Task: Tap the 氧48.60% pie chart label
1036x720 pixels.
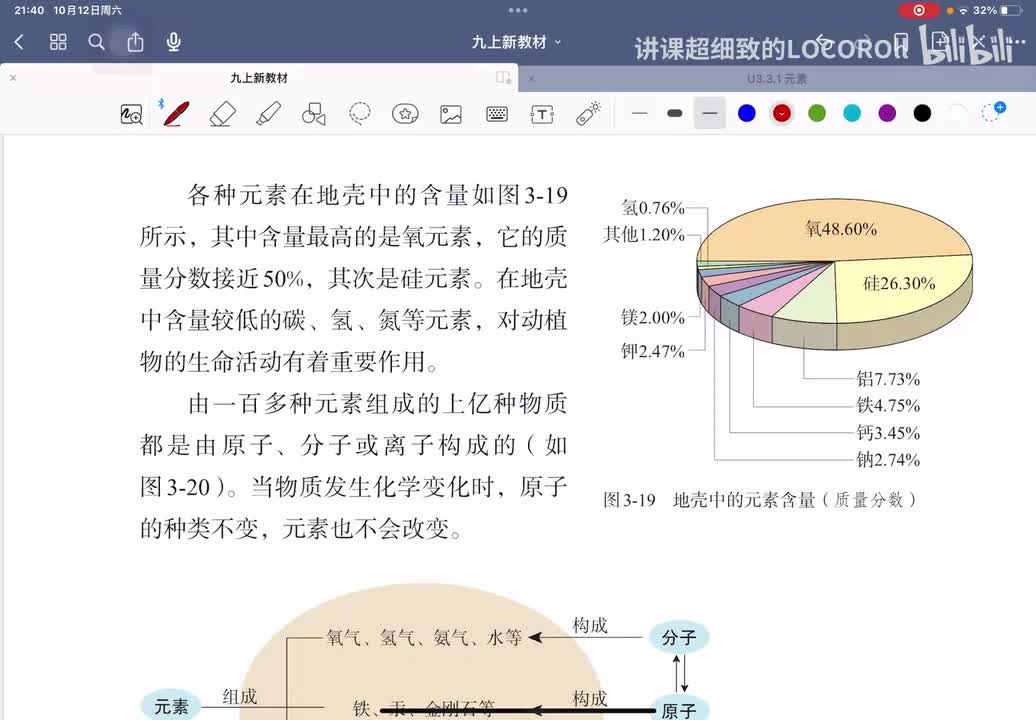Action: tap(841, 229)
